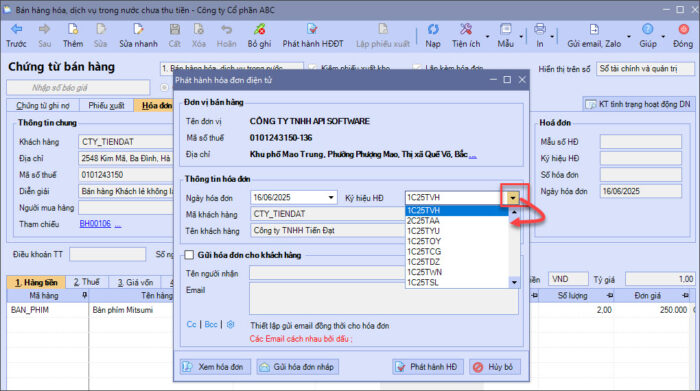700x391 pixels.
Task: Open the BH00106 reference link
Action: click(95, 224)
